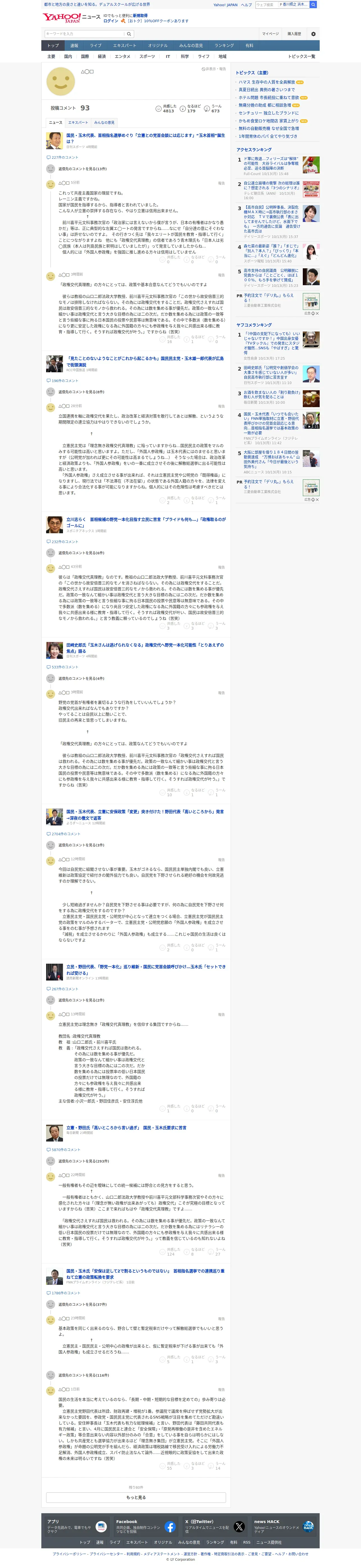
Task: Toggle 共感した on the 5分前 comment
Action: [170, 259]
